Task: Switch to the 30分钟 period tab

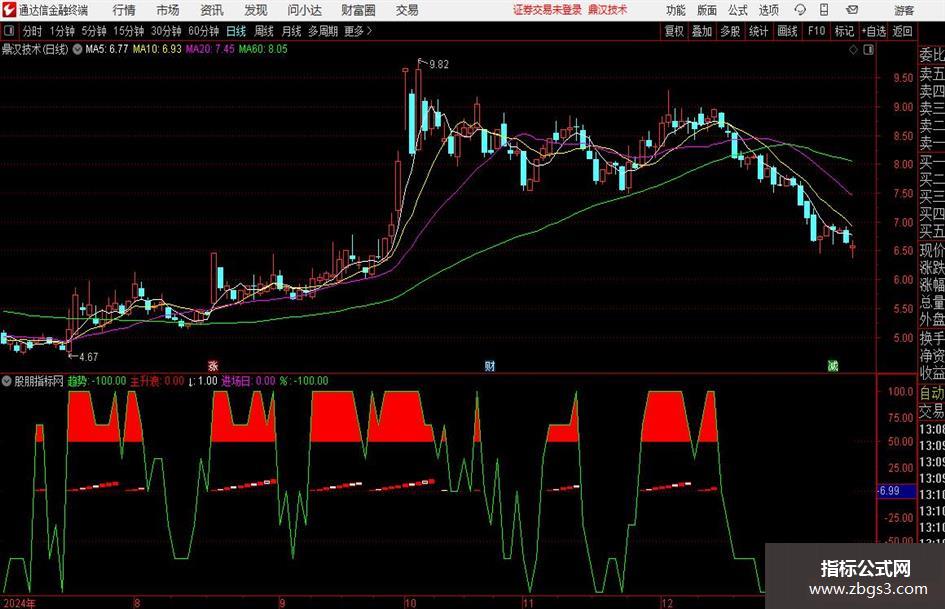Action: (166, 31)
